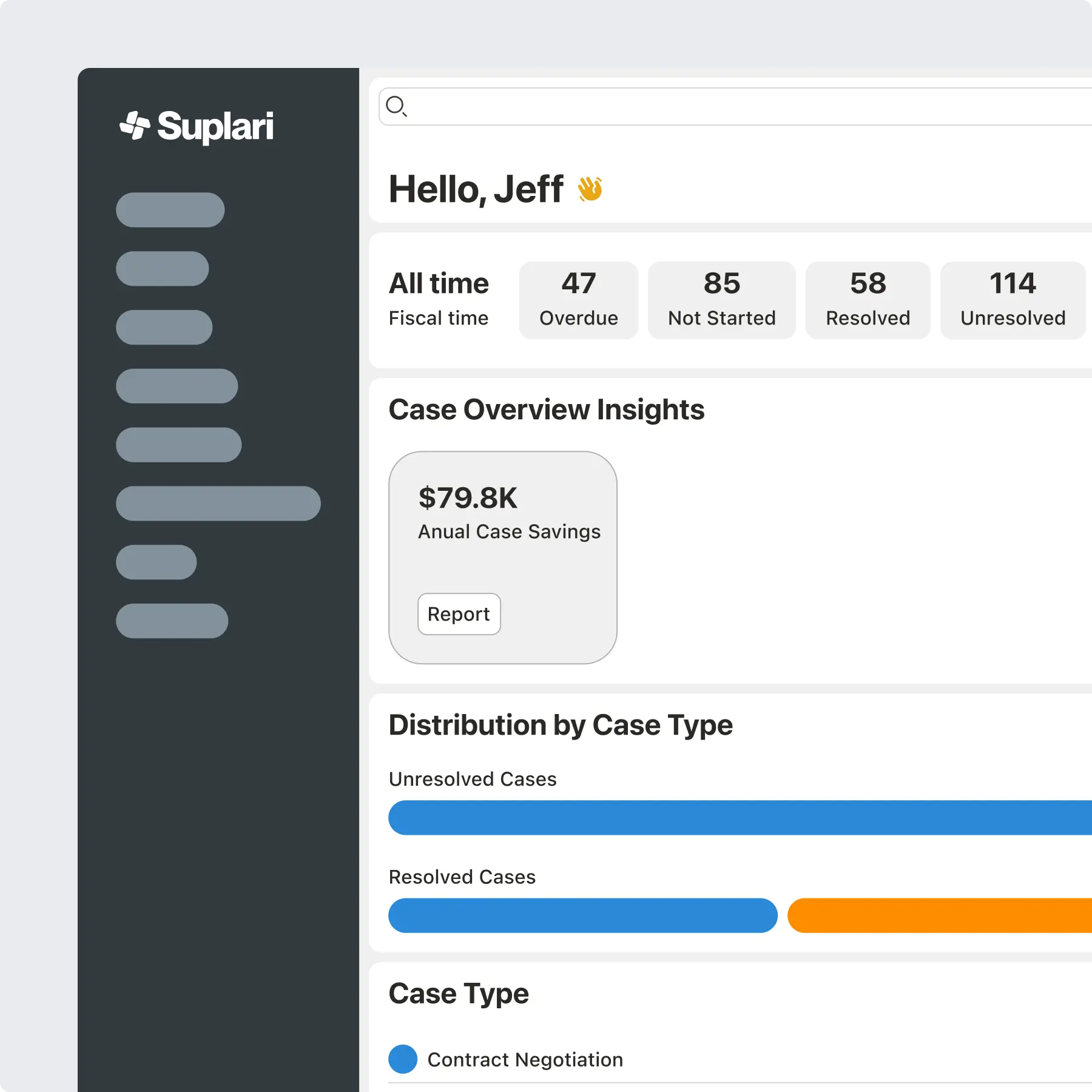Viewport: 1092px width, 1092px height.
Task: Click the waving hand emoji
Action: tap(590, 189)
